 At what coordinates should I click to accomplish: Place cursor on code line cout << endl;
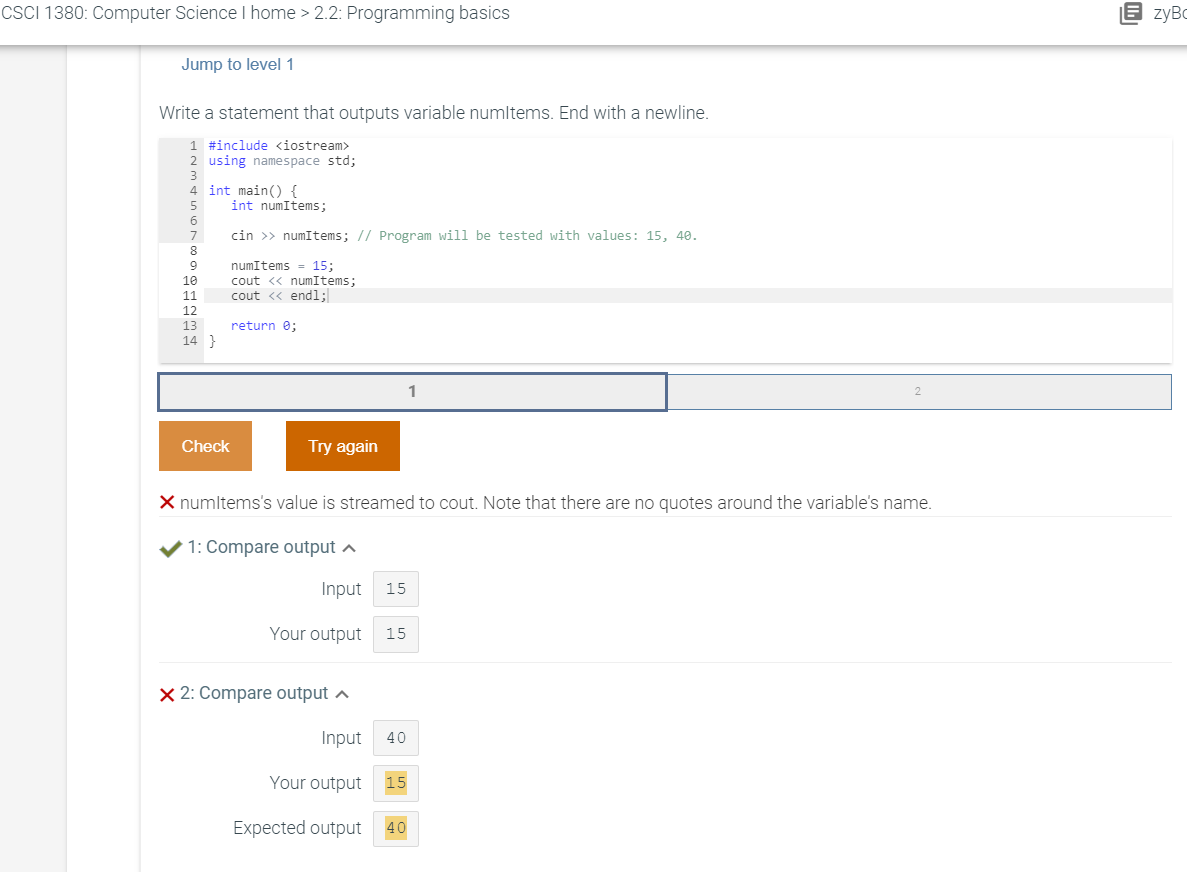point(279,296)
